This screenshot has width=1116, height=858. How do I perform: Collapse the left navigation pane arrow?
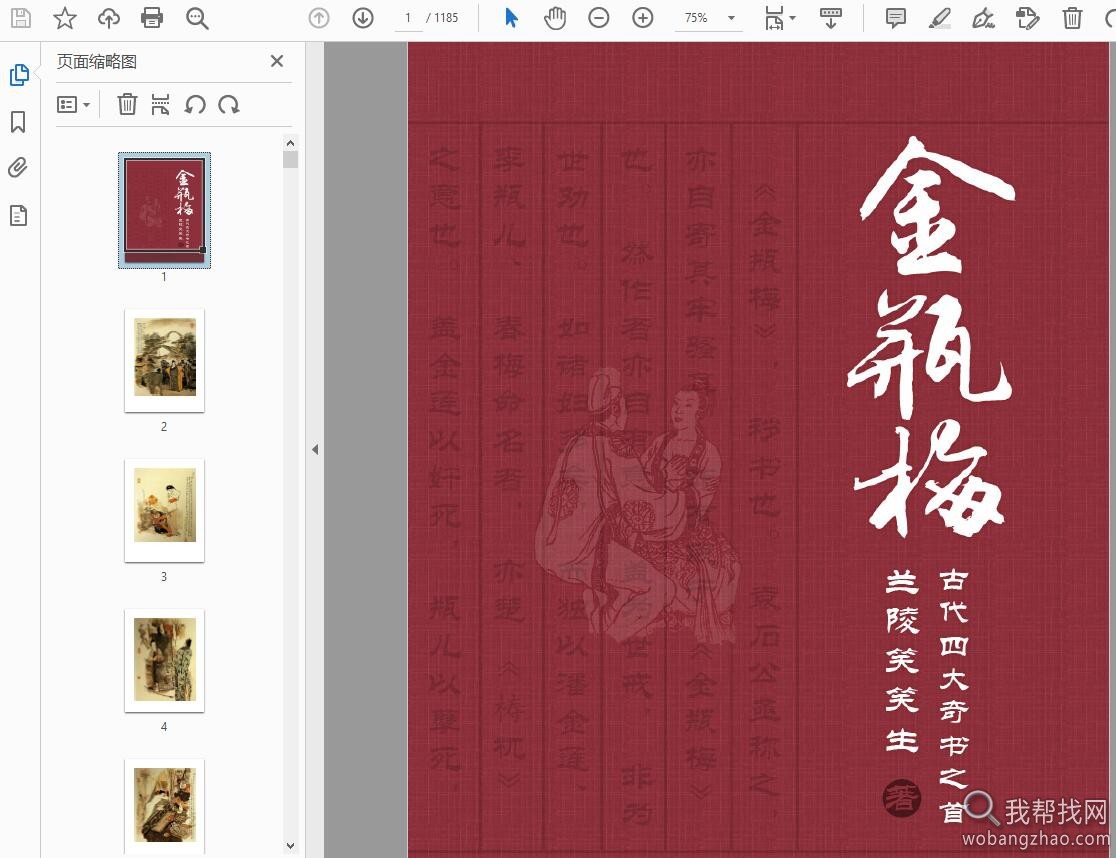pos(315,450)
